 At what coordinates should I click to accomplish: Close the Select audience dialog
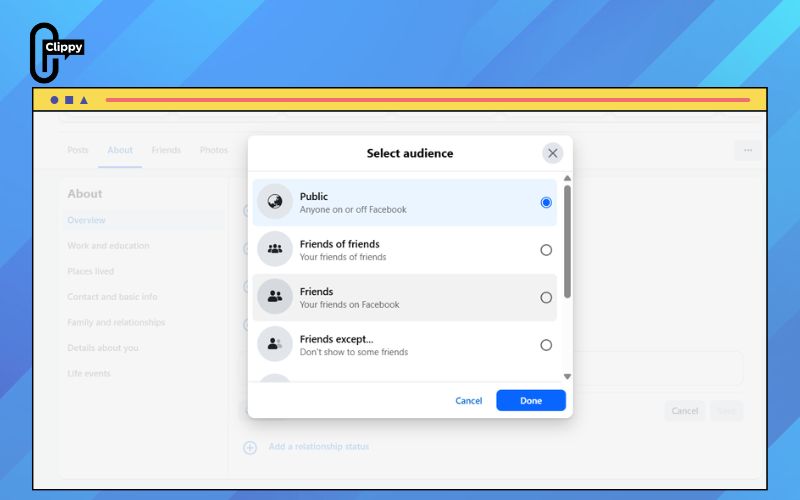click(553, 153)
